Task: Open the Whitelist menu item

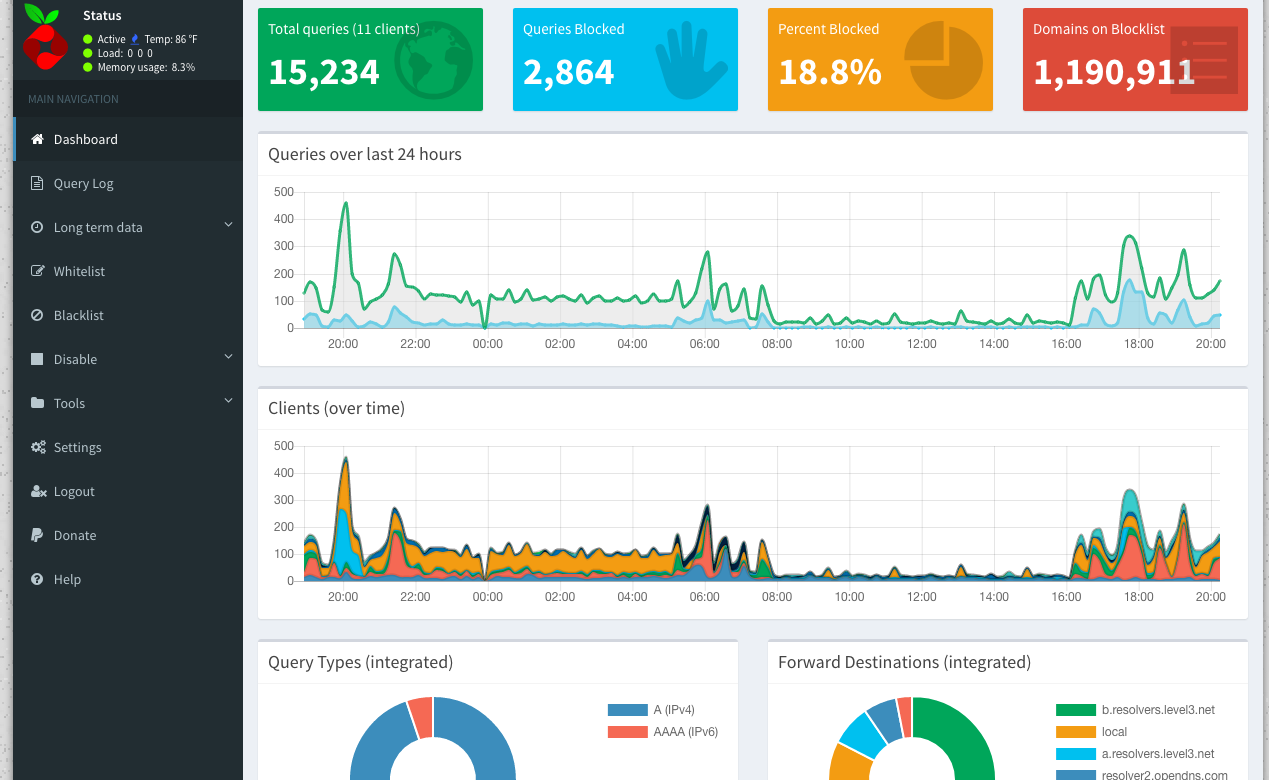Action: coord(129,271)
